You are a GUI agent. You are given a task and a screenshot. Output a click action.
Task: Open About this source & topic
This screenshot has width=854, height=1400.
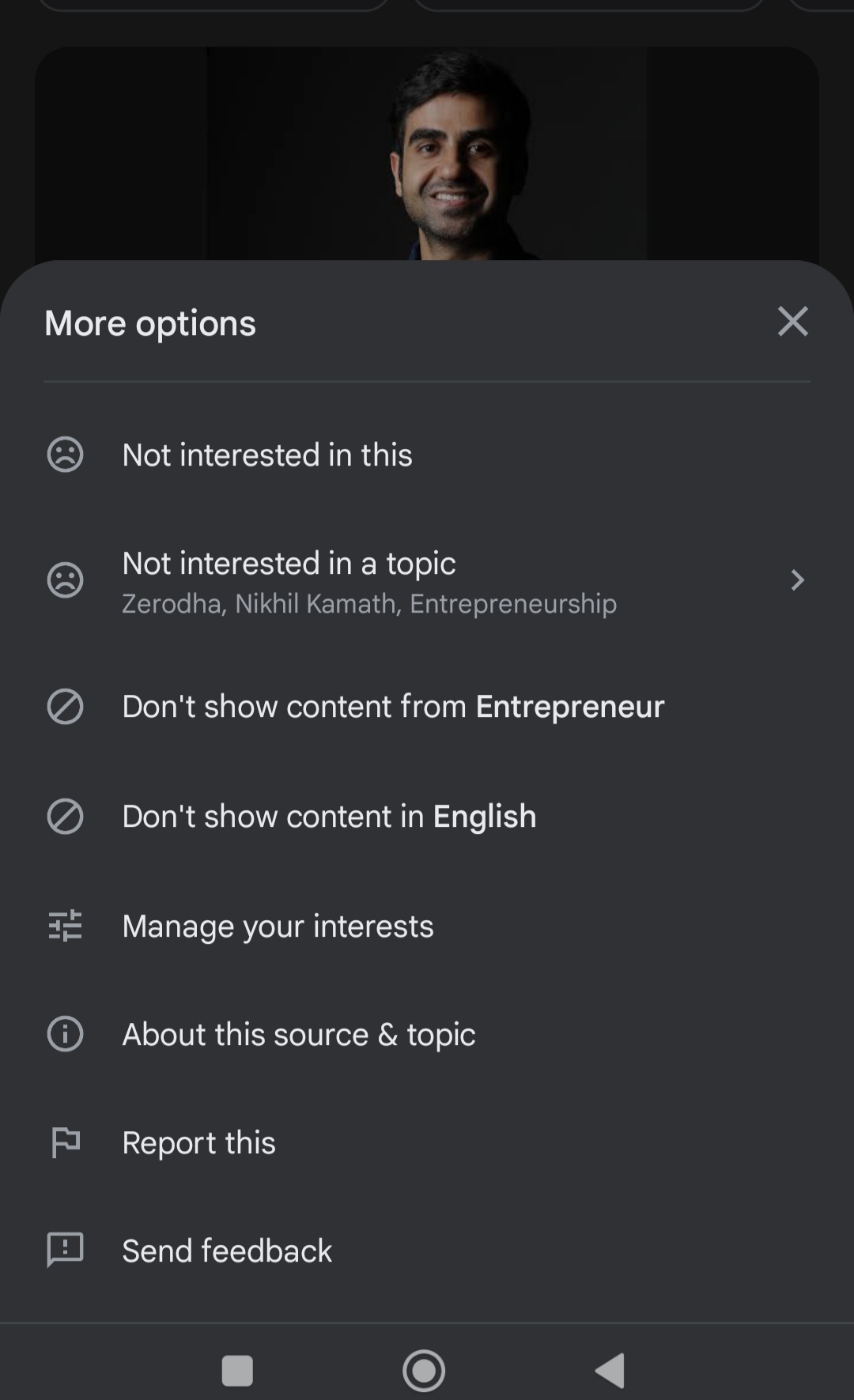pyautogui.click(x=298, y=1034)
